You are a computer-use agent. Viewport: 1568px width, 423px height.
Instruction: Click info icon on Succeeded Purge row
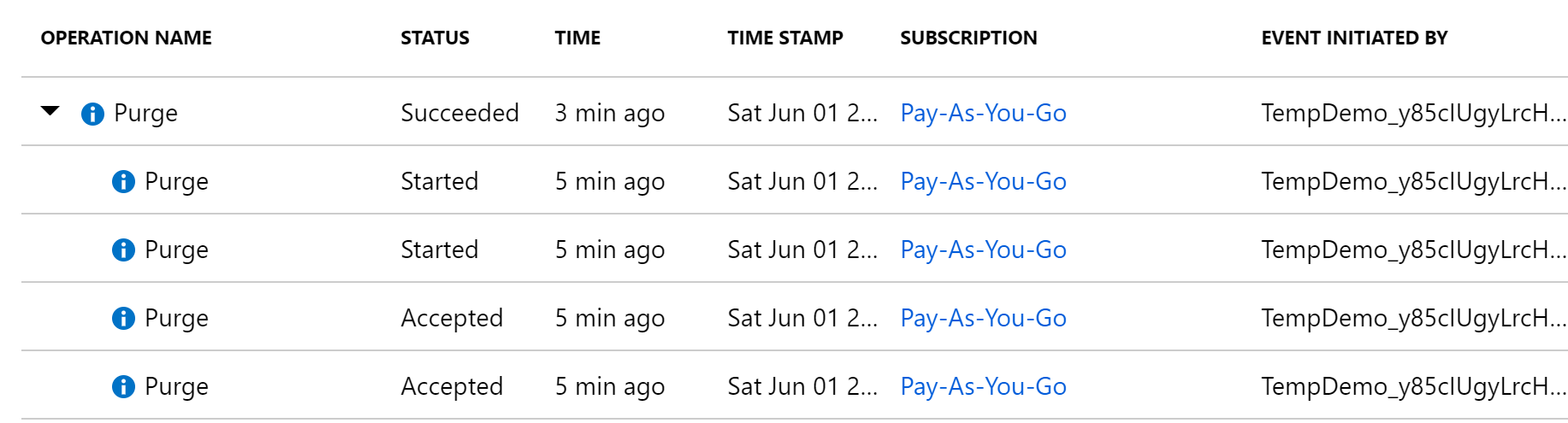tap(92, 114)
